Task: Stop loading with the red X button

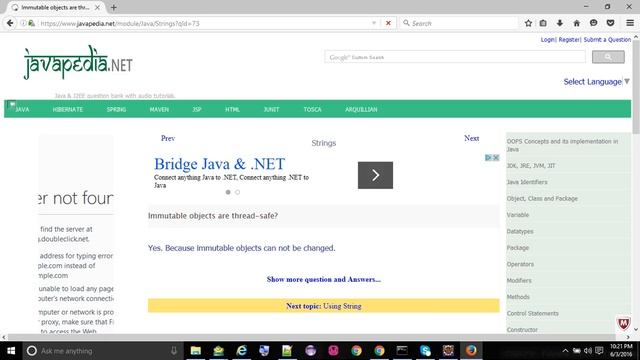Action: [x=388, y=23]
